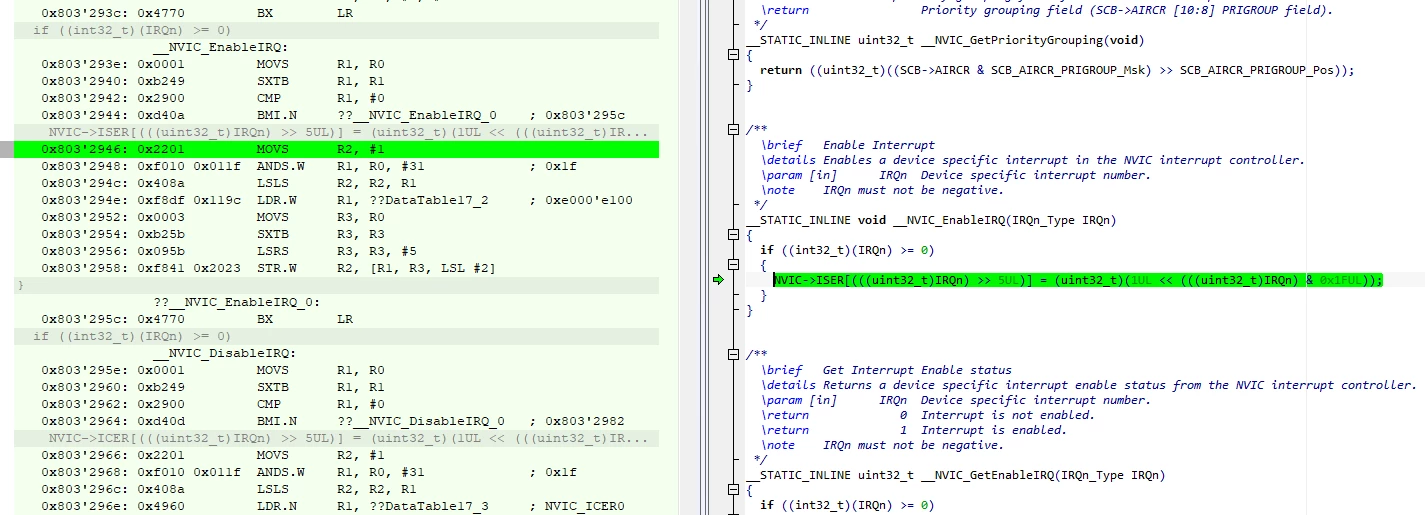Click the ??__NVIC_EnableIRQ_0: label in disassembly

[236, 302]
